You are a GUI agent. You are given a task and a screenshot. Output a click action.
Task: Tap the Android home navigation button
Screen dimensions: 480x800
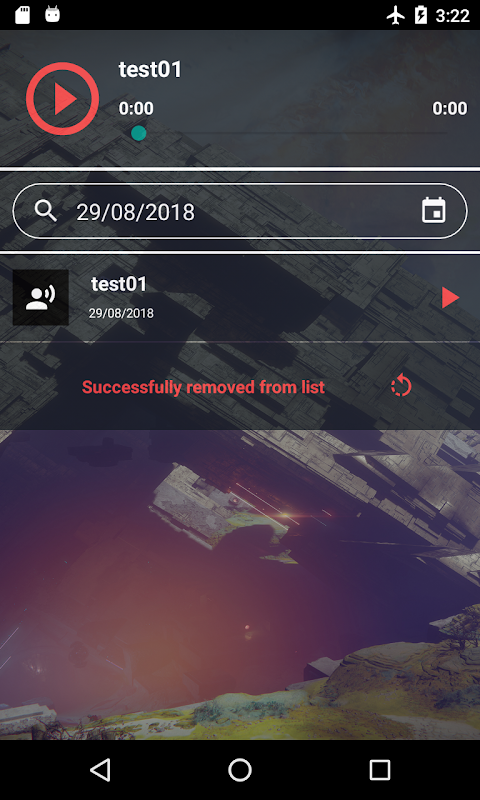[240, 769]
